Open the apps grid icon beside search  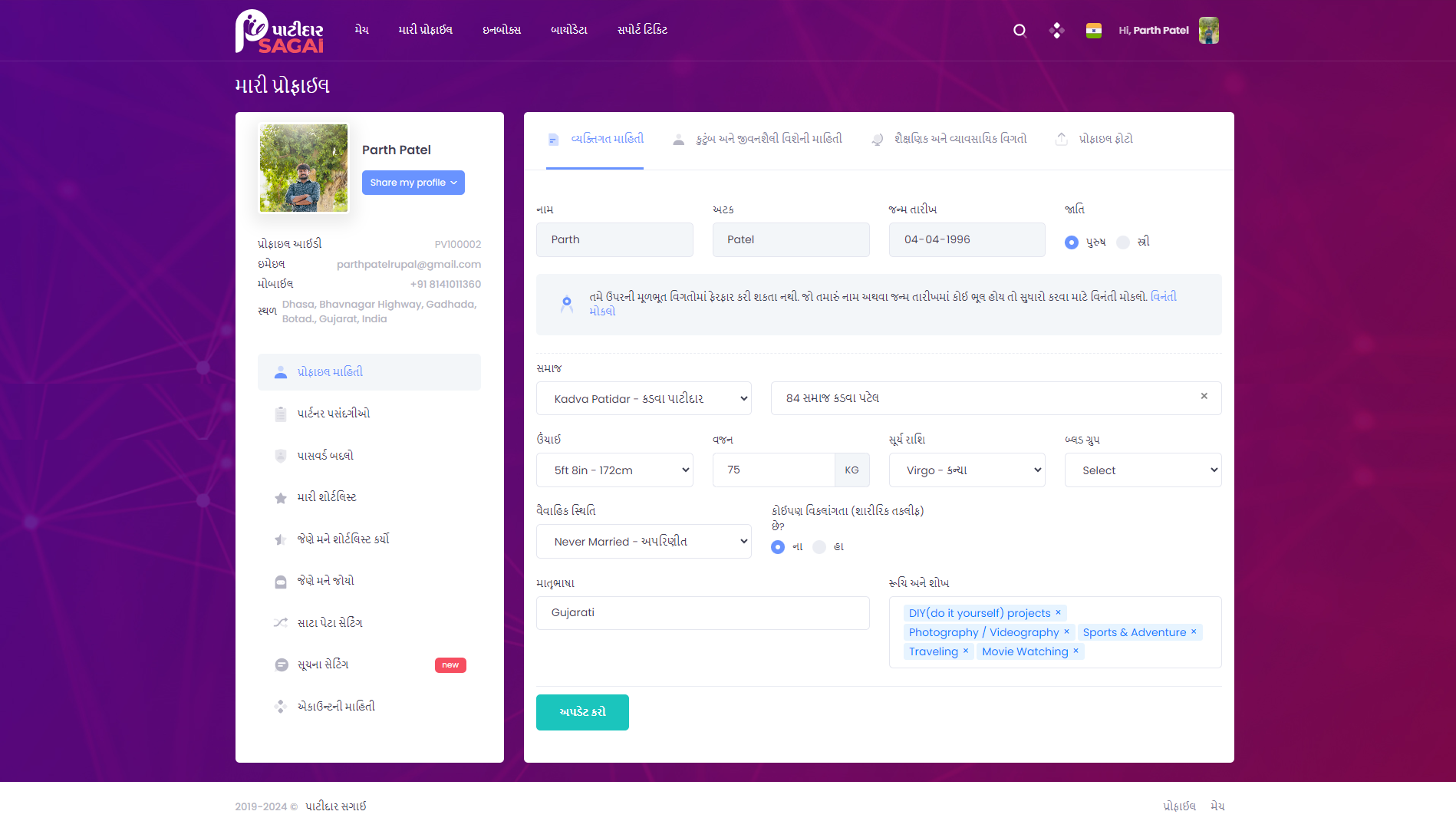[1057, 31]
